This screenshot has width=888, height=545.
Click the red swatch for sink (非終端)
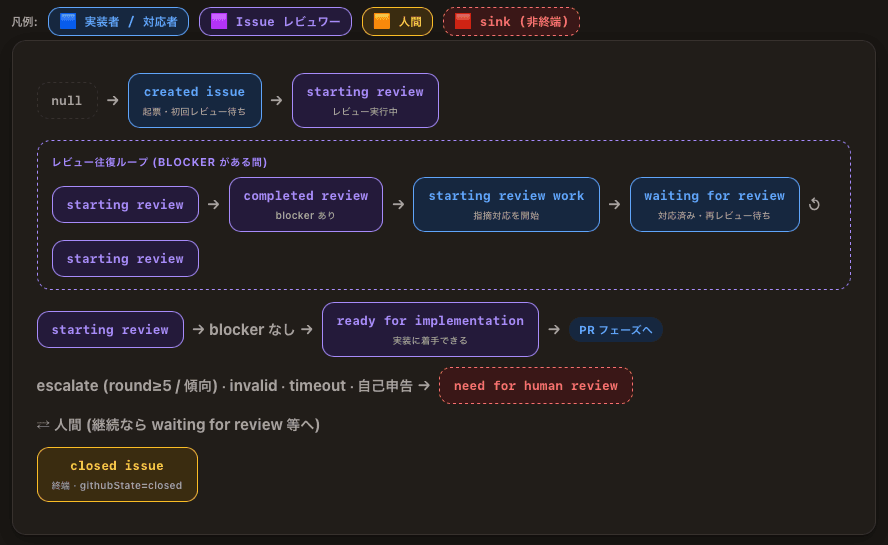[x=463, y=22]
